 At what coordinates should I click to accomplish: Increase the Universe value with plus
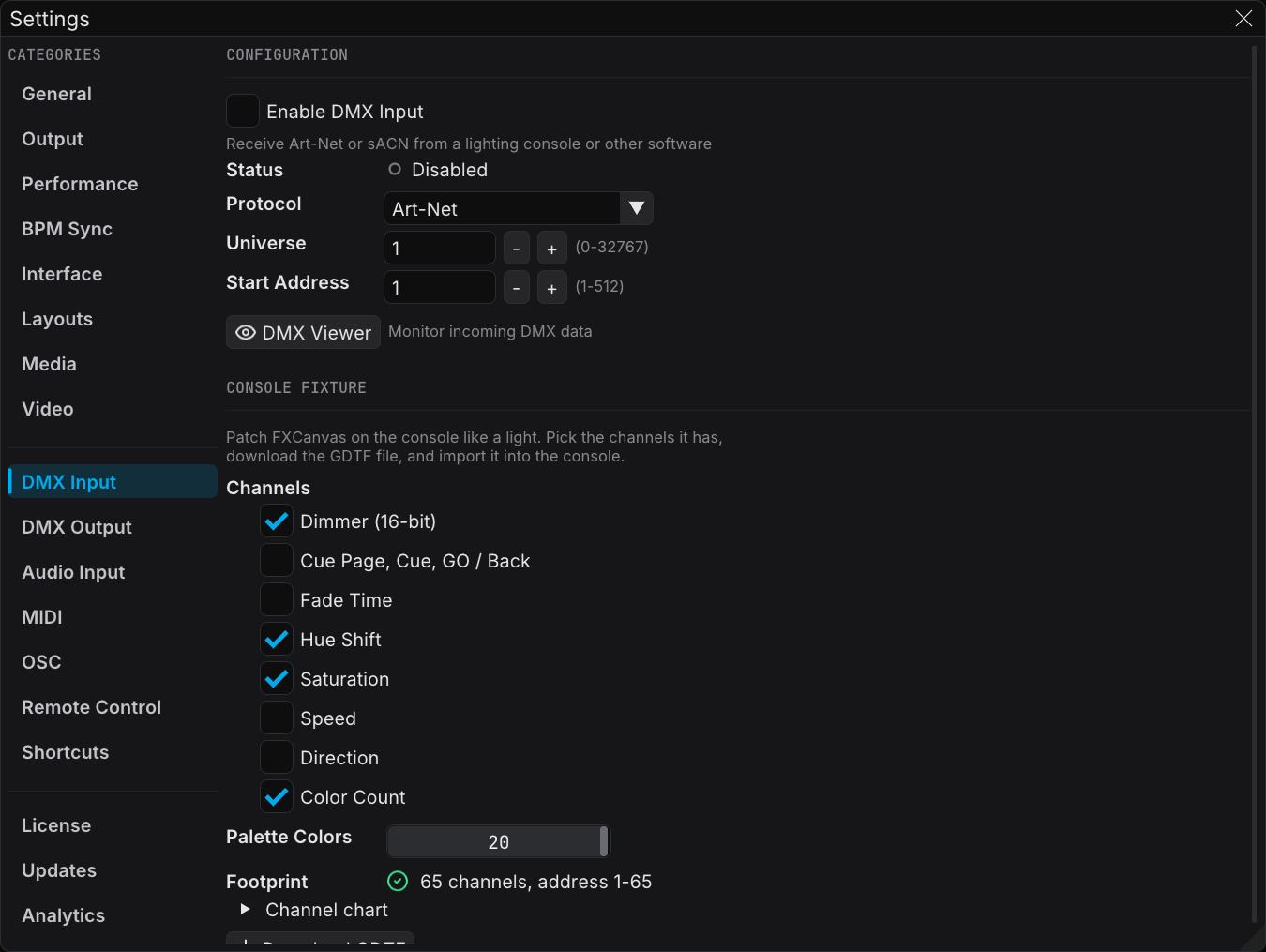[x=552, y=248]
